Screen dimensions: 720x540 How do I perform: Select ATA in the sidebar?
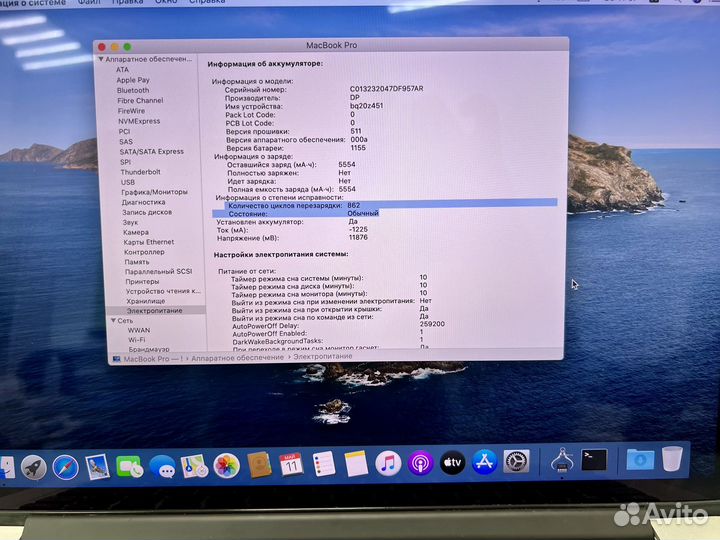tap(123, 70)
